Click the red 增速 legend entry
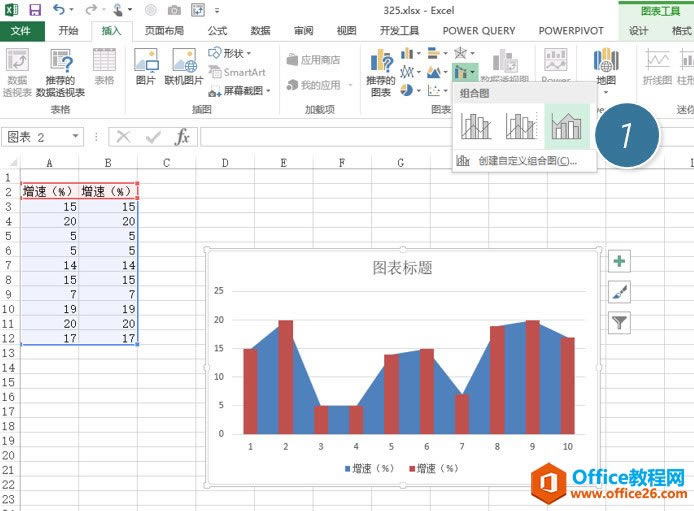The width and height of the screenshot is (694, 511). tap(433, 468)
